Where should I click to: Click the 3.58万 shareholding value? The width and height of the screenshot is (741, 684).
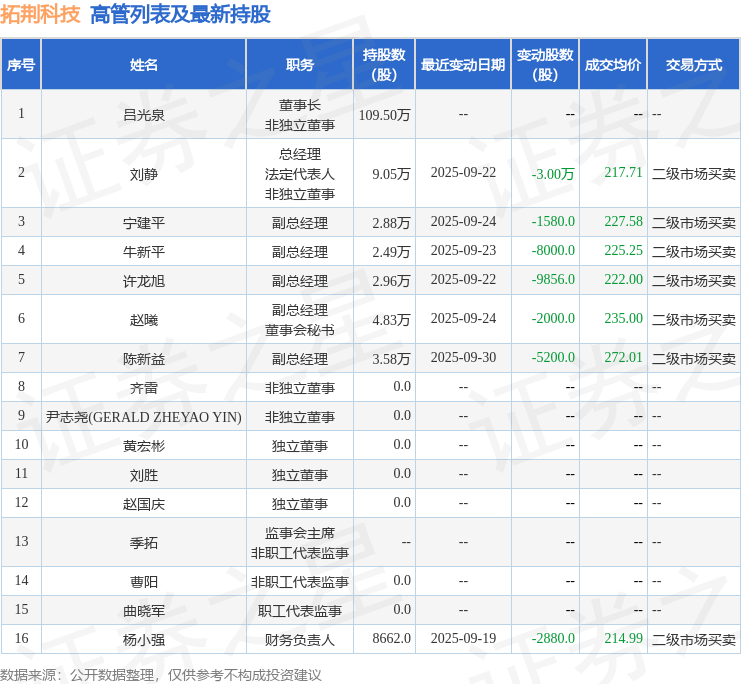click(391, 359)
